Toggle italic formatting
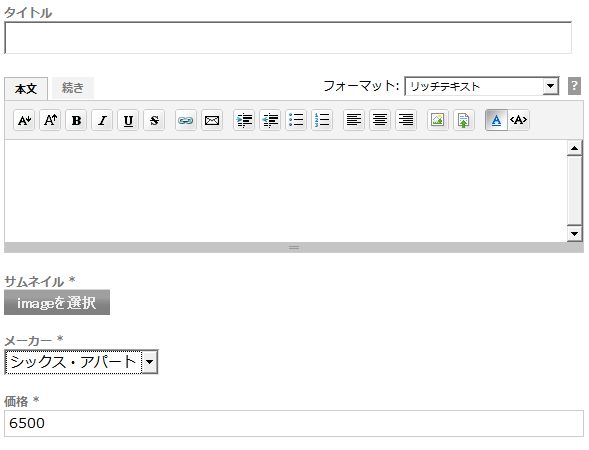Viewport: 589px width, 450px height. click(102, 120)
